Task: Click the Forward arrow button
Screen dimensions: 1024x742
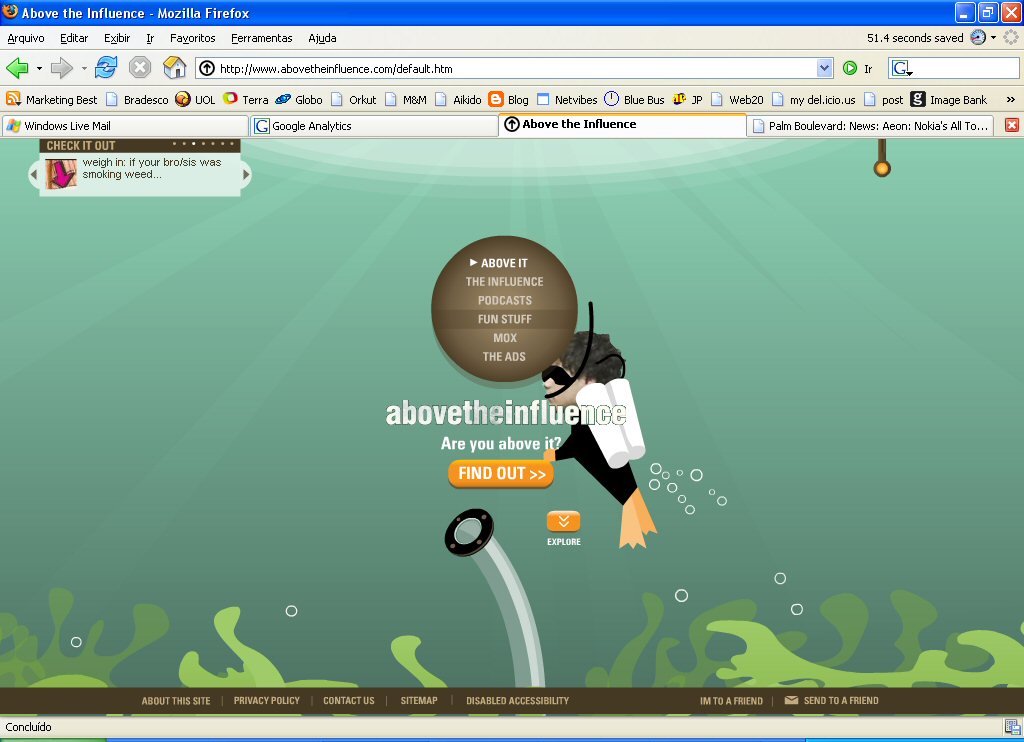Action: [x=61, y=68]
